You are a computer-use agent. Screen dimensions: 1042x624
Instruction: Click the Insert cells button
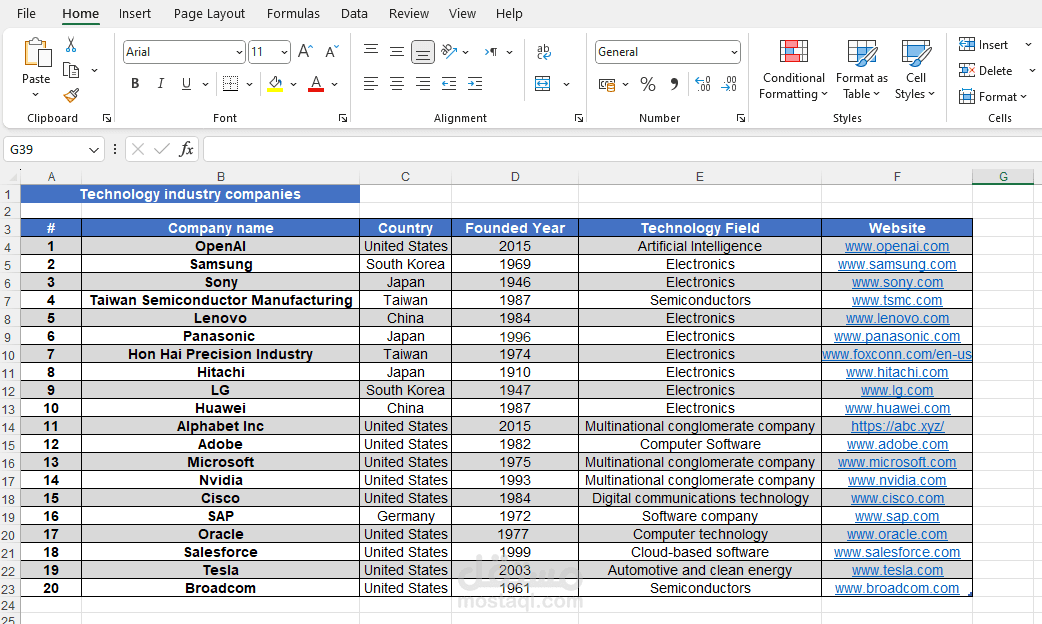click(984, 45)
